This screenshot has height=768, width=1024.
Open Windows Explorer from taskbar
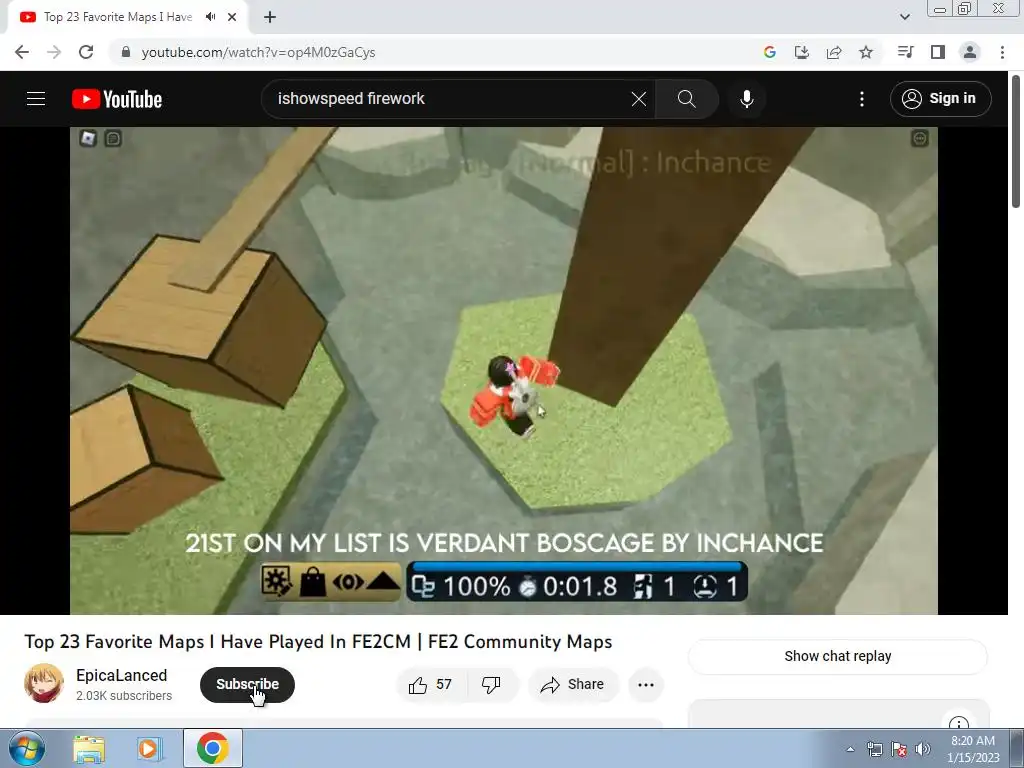point(89,748)
